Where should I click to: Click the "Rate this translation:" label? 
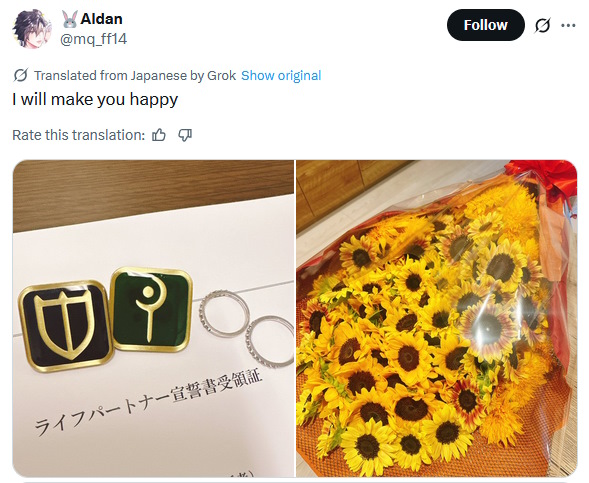pos(79,135)
